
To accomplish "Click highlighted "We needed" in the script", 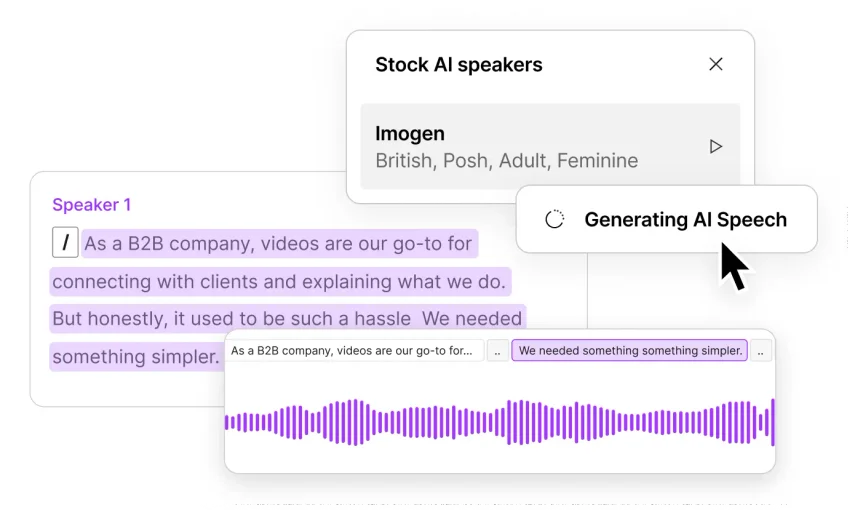I will click(x=472, y=319).
